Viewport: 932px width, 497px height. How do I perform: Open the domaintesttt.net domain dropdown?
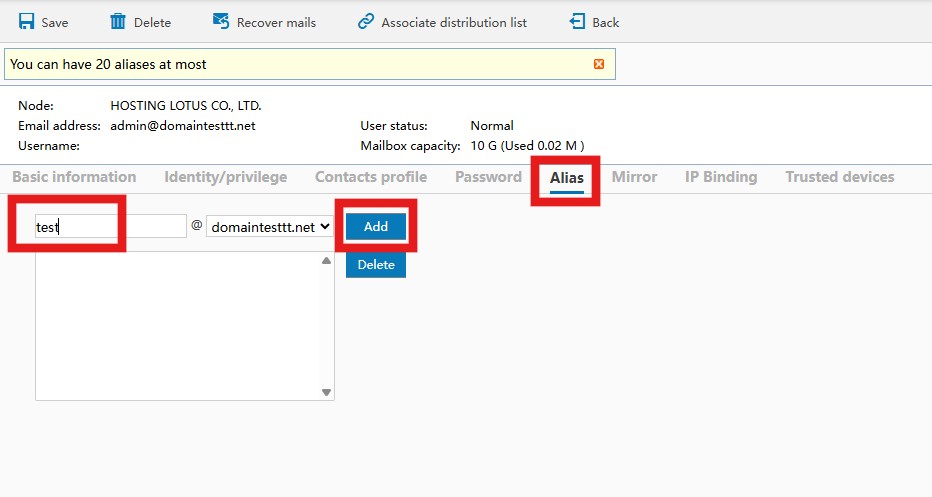269,227
